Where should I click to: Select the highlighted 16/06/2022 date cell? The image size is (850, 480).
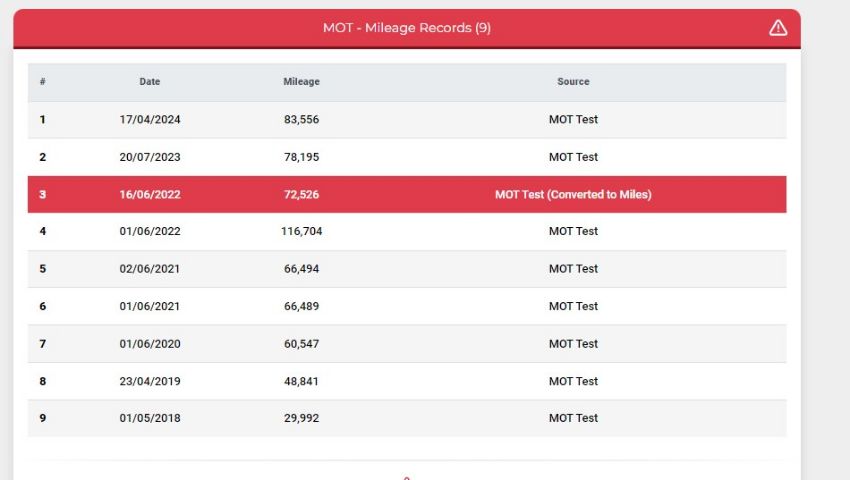click(150, 194)
